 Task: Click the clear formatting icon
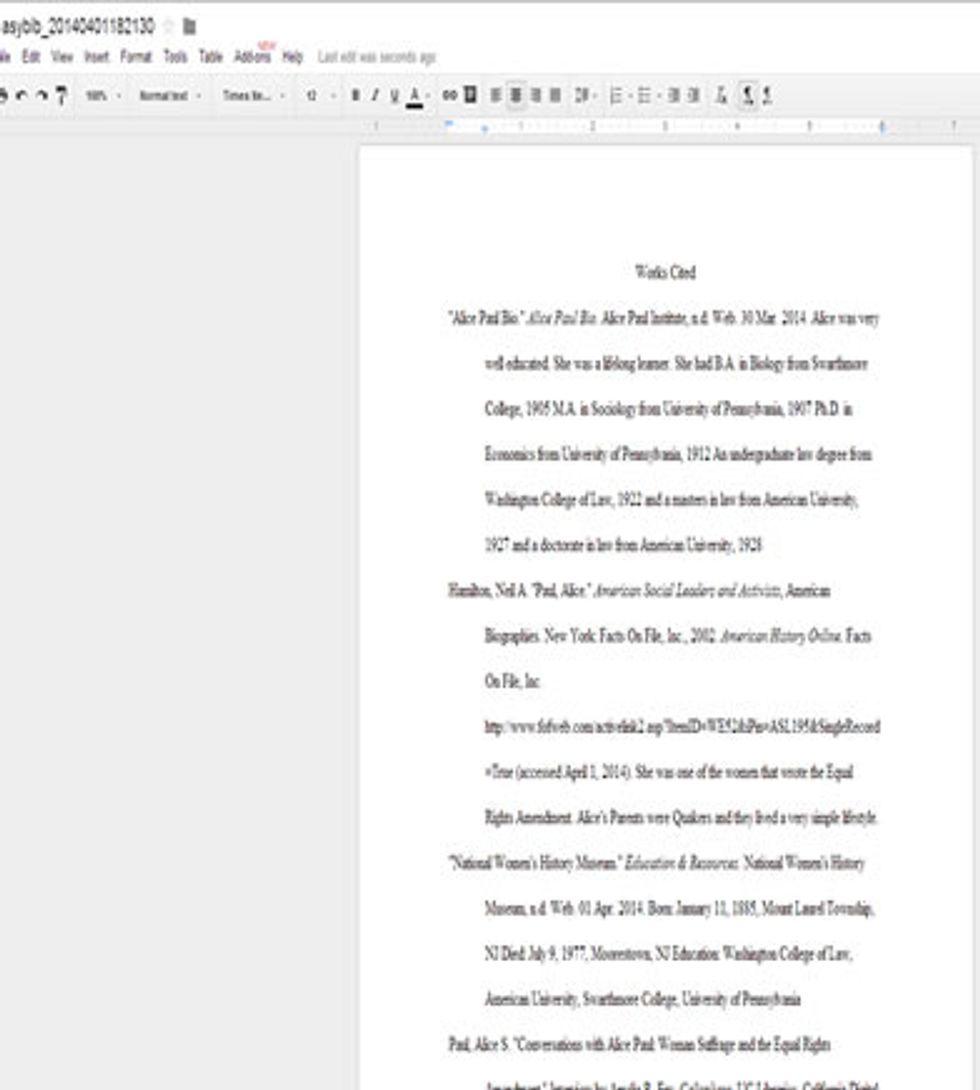coord(720,95)
